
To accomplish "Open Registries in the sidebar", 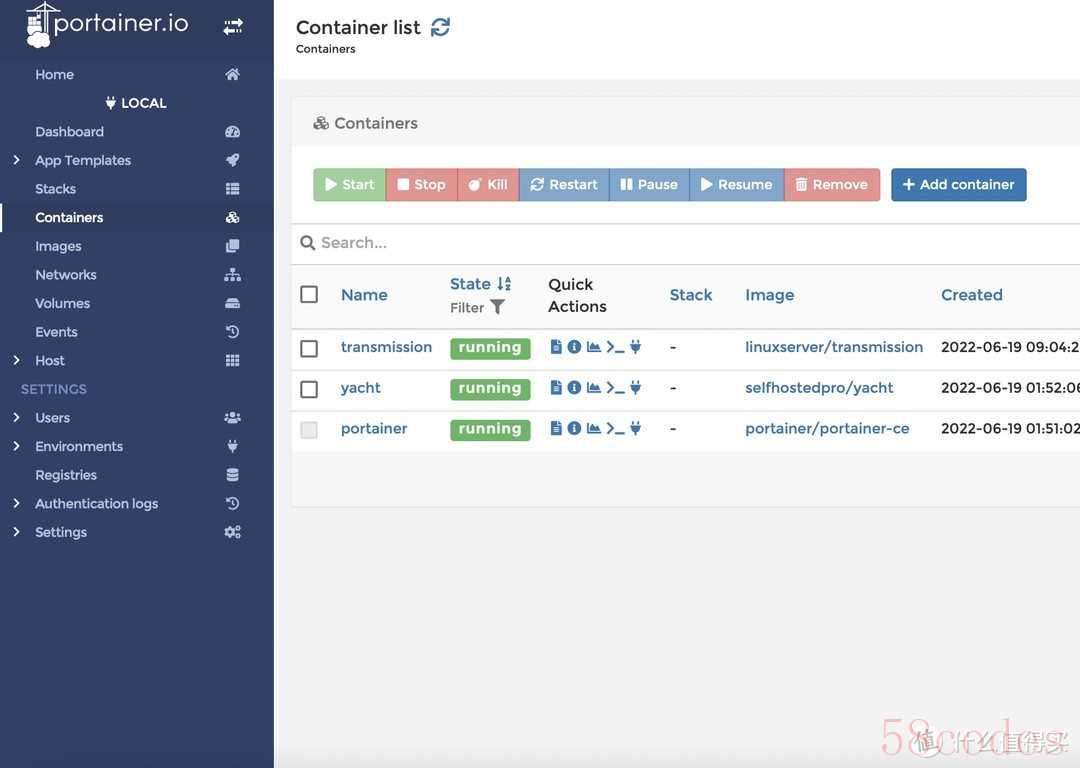I will point(66,475).
